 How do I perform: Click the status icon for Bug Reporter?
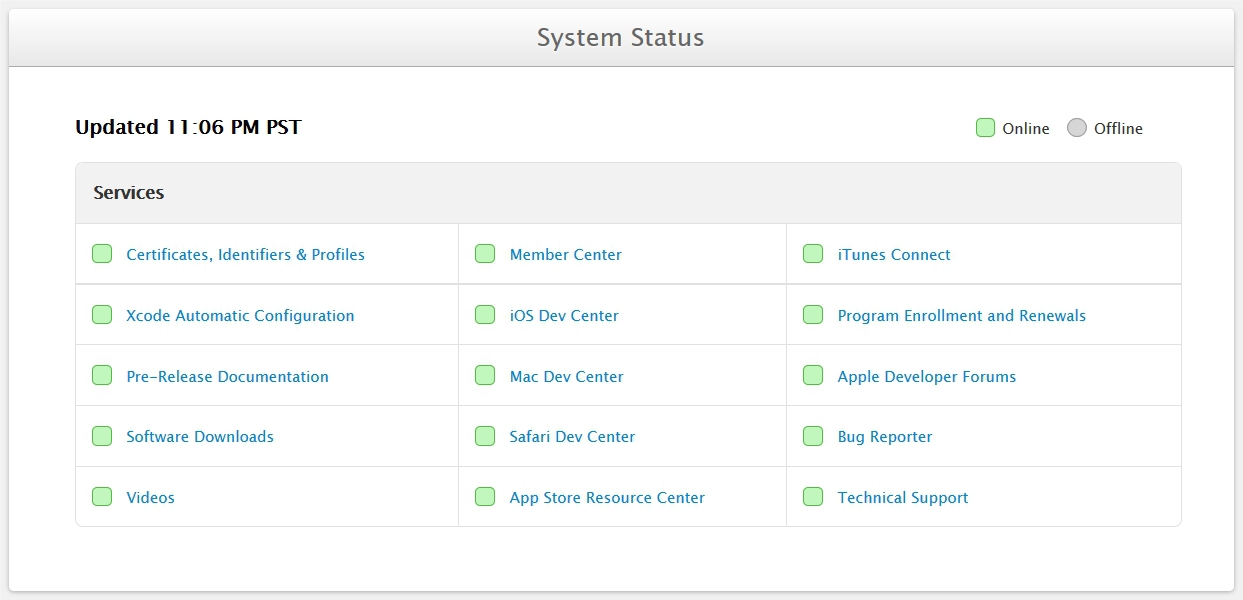[x=813, y=436]
